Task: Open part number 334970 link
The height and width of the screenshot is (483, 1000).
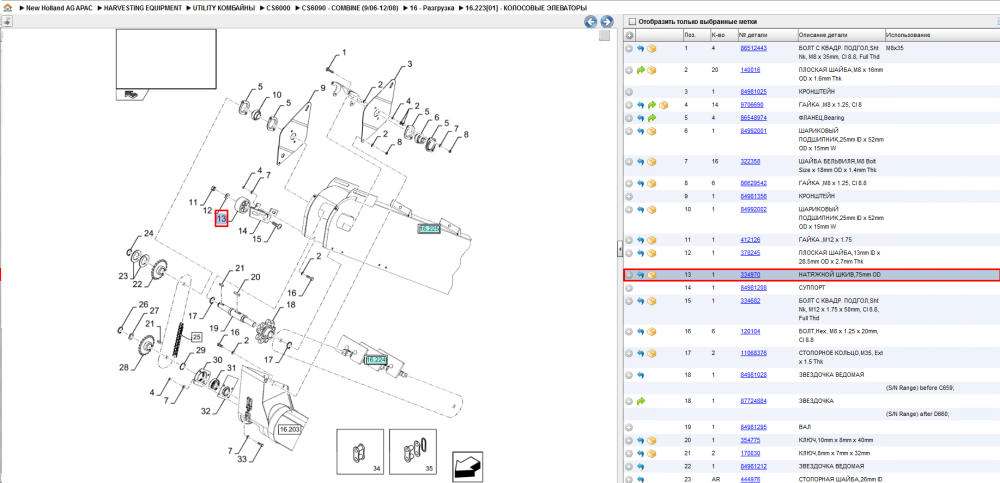Action: 750,274
